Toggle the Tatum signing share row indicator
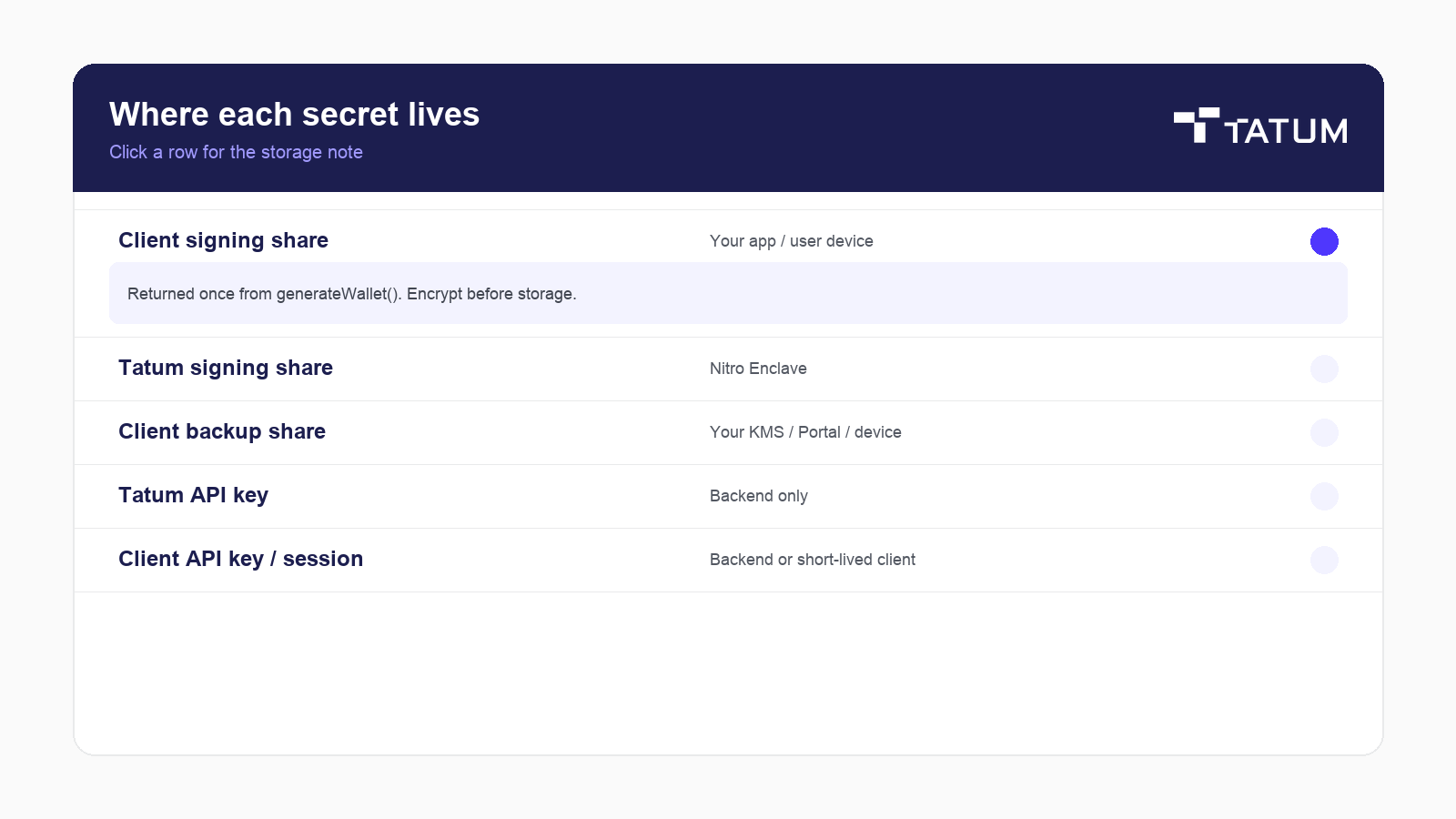This screenshot has height=819, width=1456. point(1324,369)
